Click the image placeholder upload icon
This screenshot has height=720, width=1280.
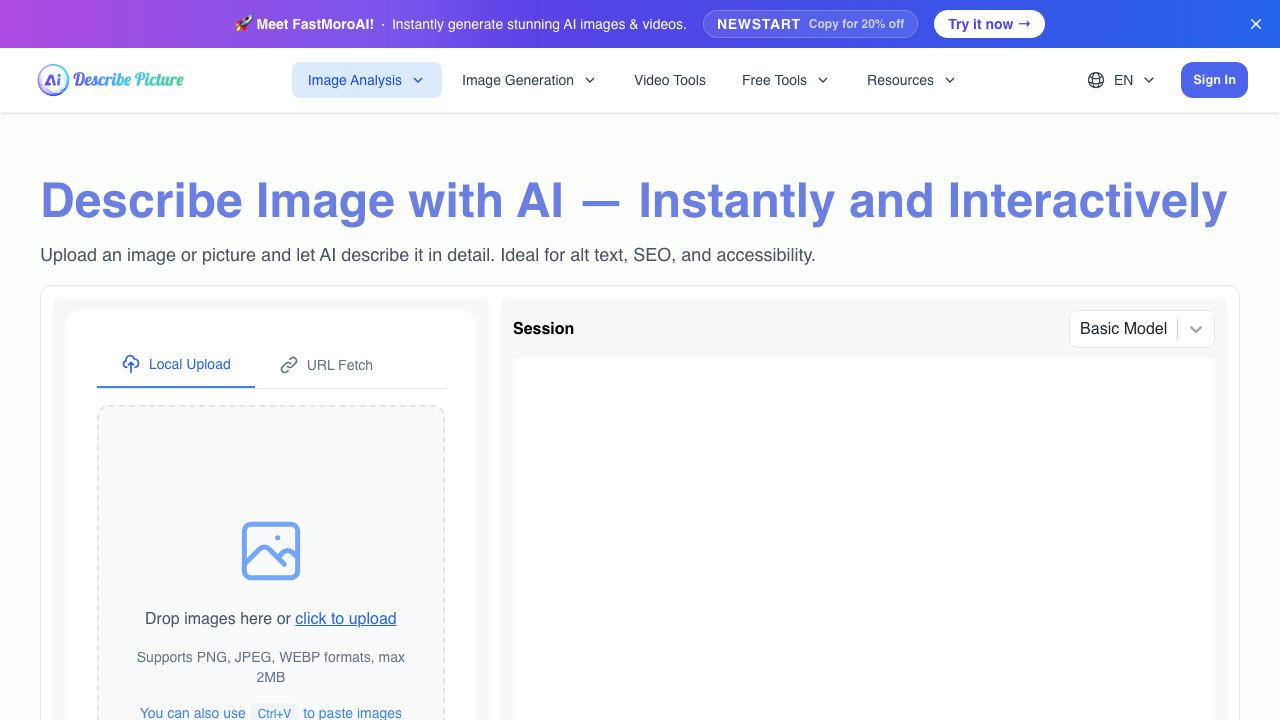pos(271,551)
